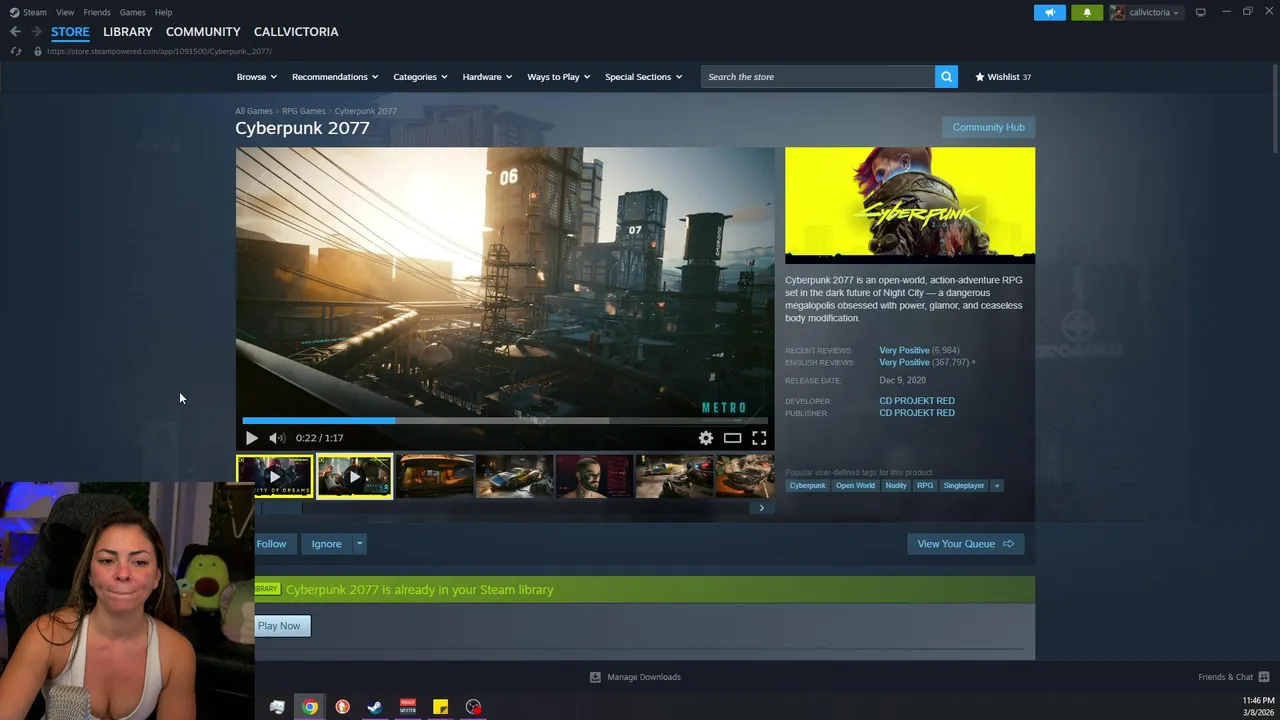Open the View menu
Viewport: 1280px width, 720px height.
(x=65, y=12)
